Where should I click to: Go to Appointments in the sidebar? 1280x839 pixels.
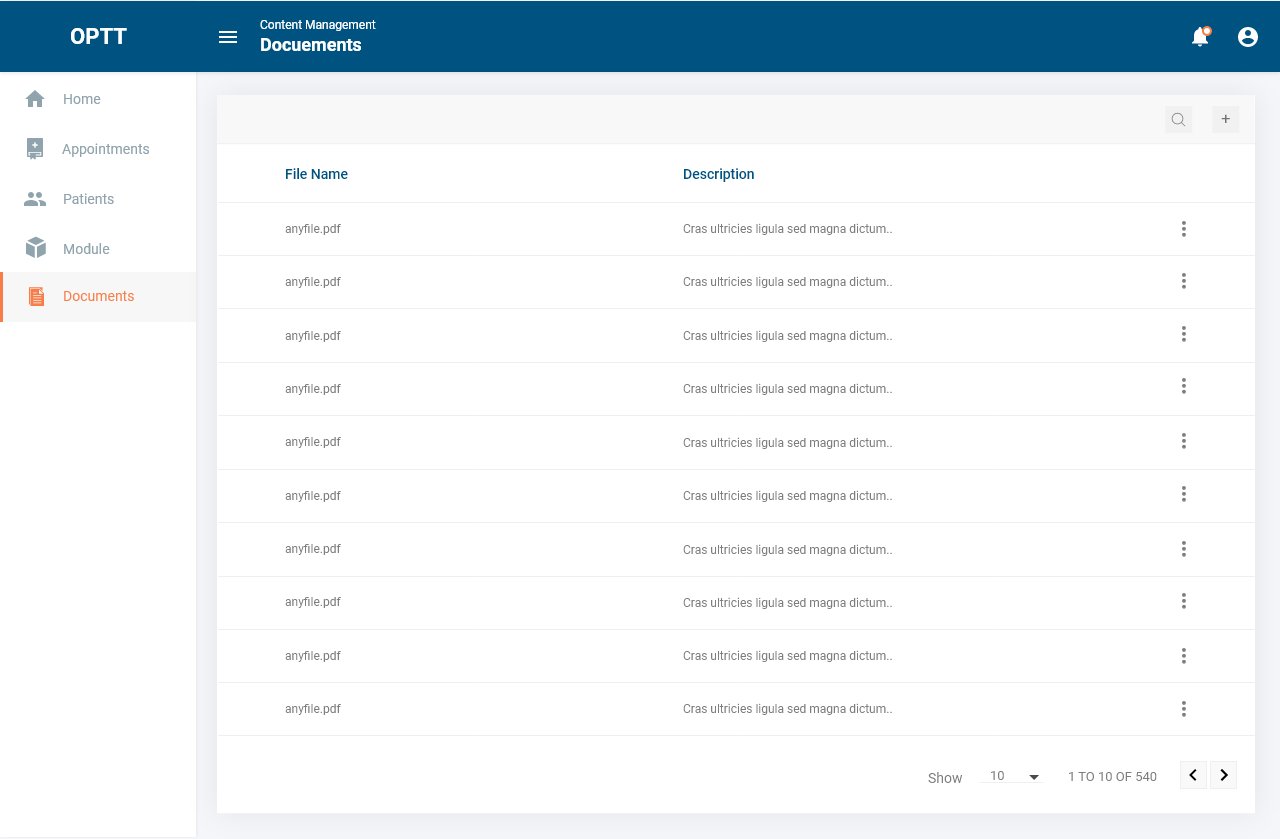[105, 149]
